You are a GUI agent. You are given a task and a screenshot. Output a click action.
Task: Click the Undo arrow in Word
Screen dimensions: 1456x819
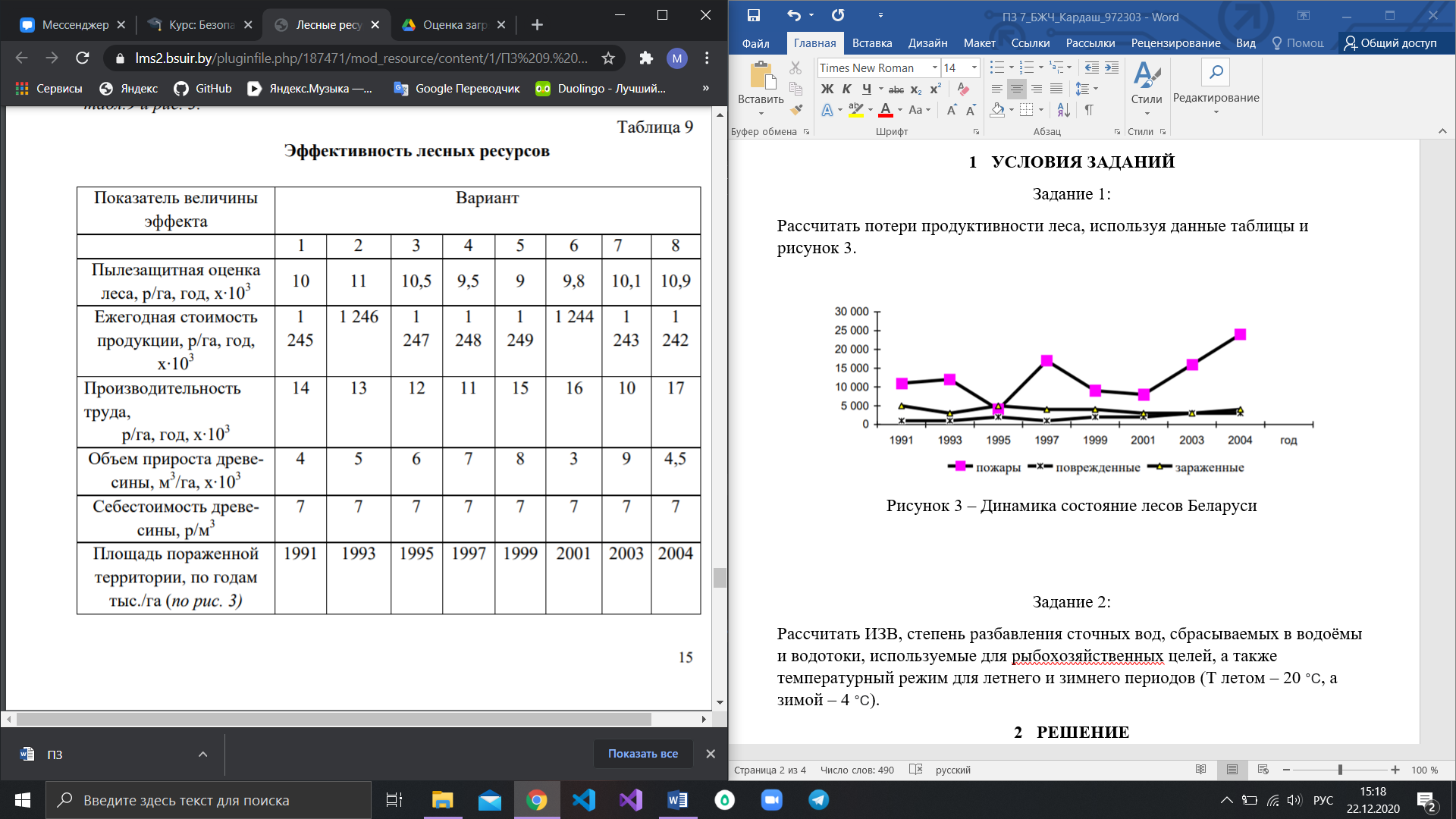793,16
